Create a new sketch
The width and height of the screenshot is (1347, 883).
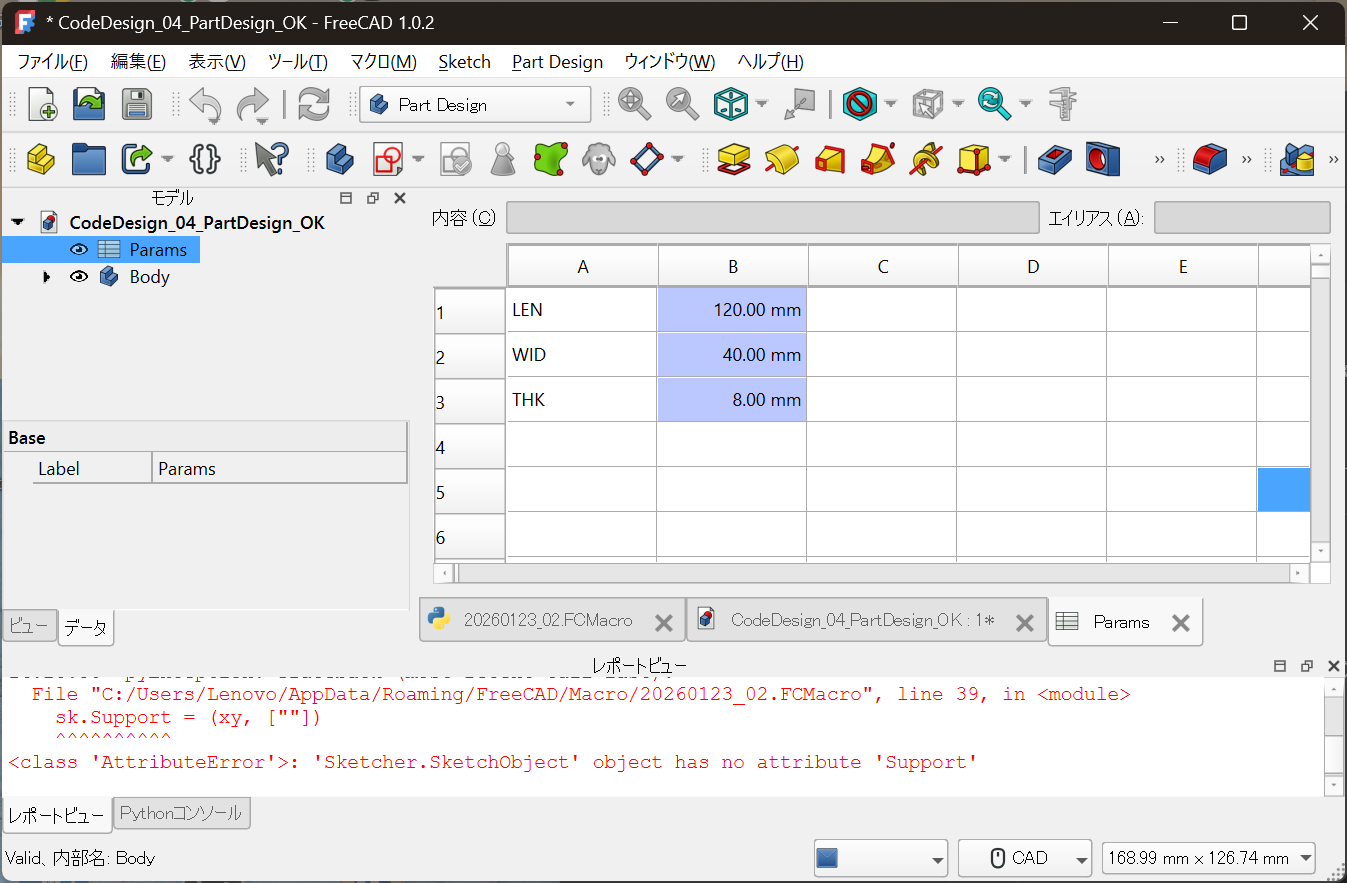coord(388,159)
